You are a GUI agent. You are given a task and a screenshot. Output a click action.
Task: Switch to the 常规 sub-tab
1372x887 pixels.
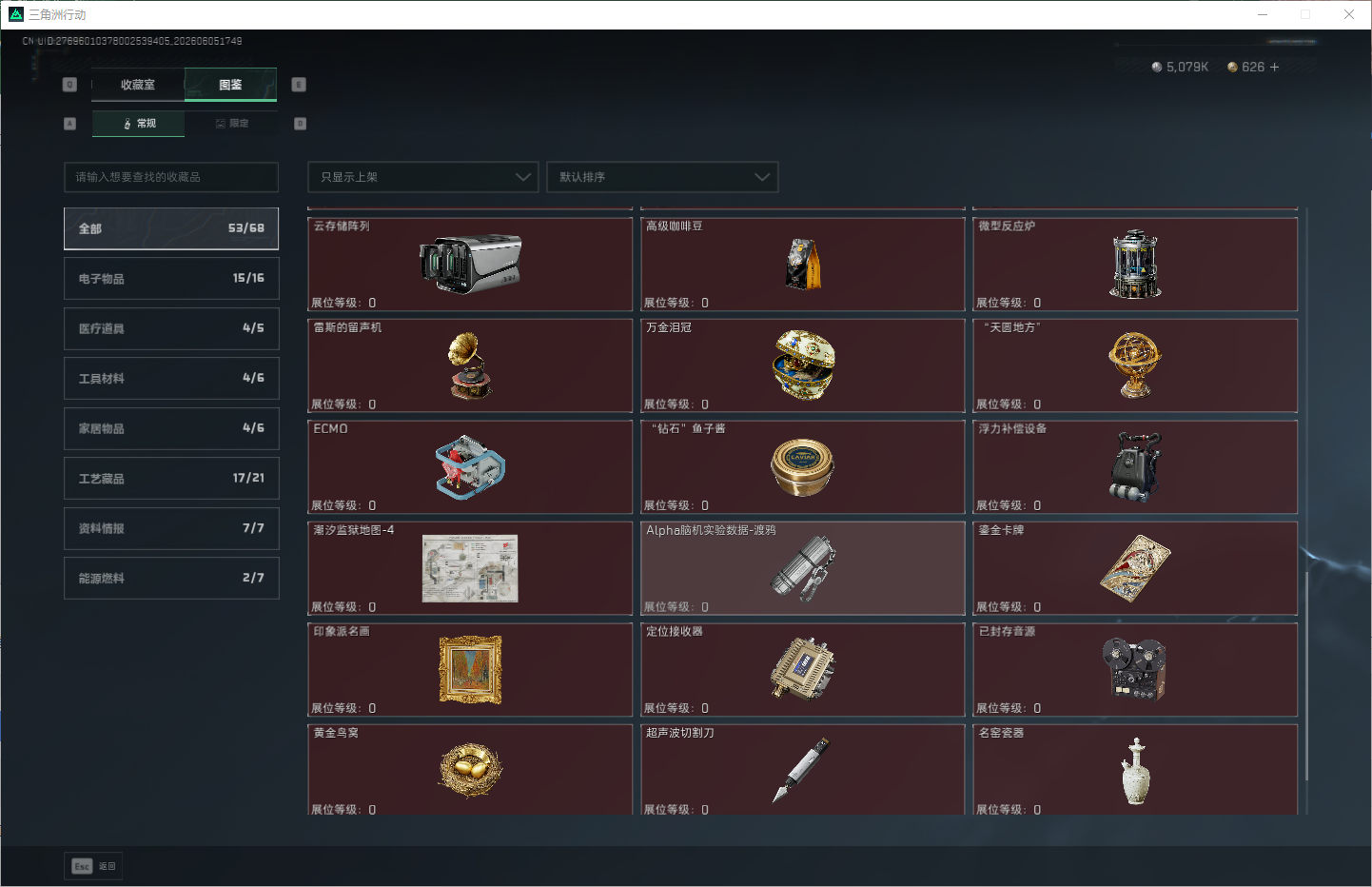138,124
